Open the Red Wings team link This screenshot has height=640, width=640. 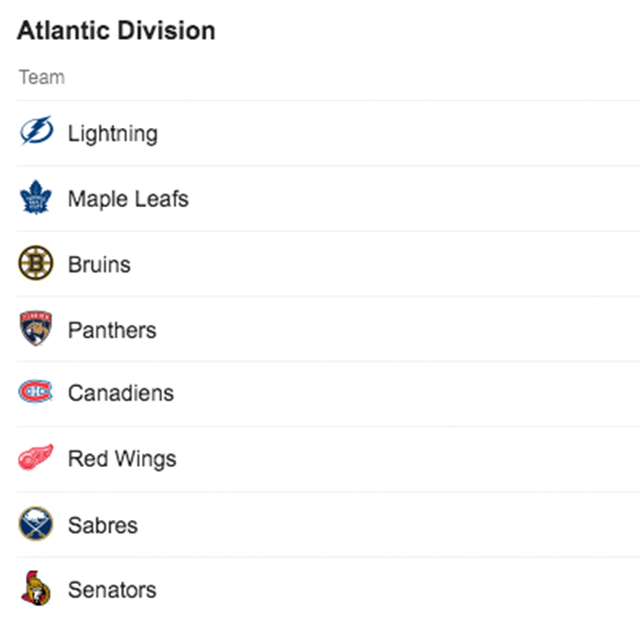pos(122,459)
